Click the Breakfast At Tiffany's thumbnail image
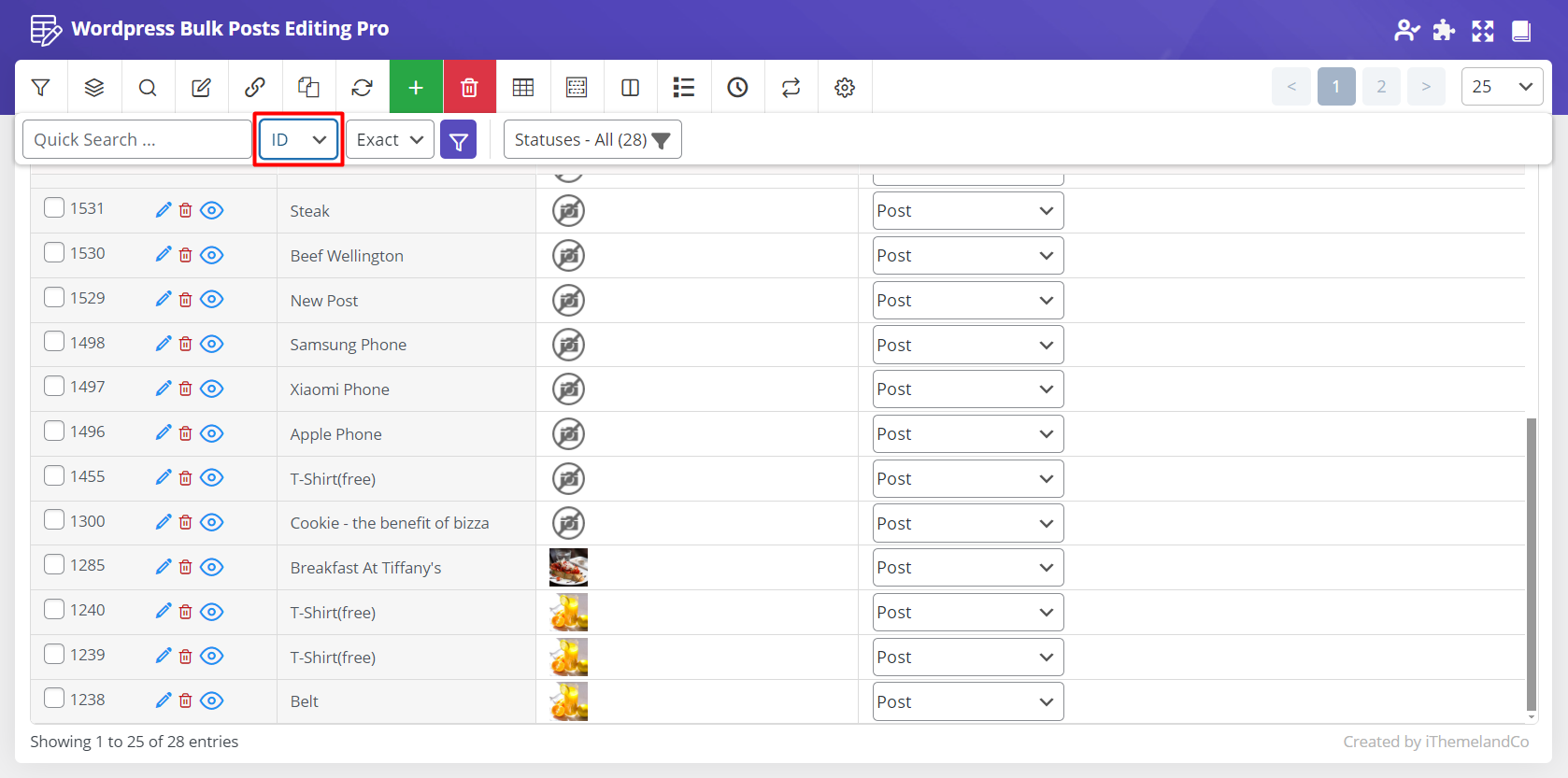 (568, 567)
